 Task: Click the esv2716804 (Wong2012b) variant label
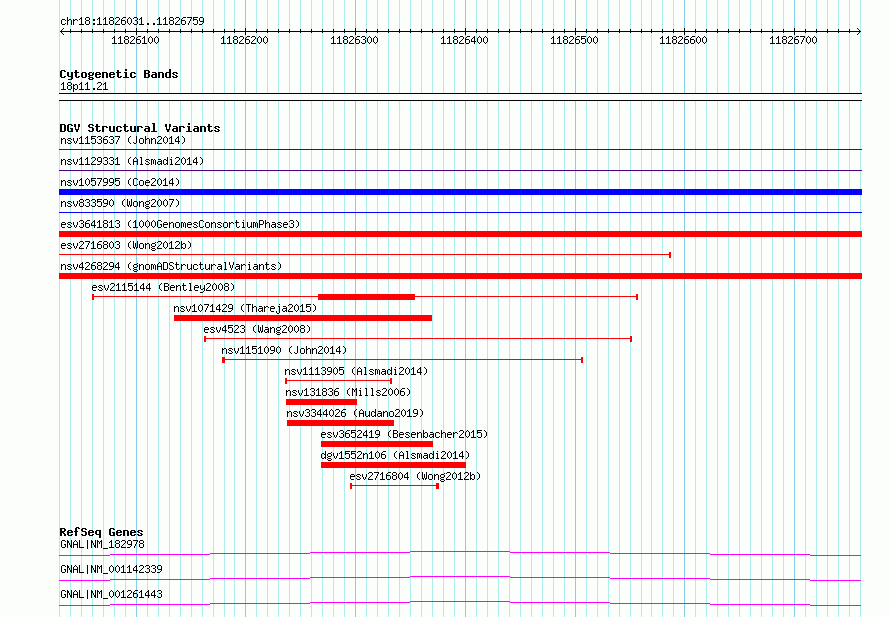(415, 476)
